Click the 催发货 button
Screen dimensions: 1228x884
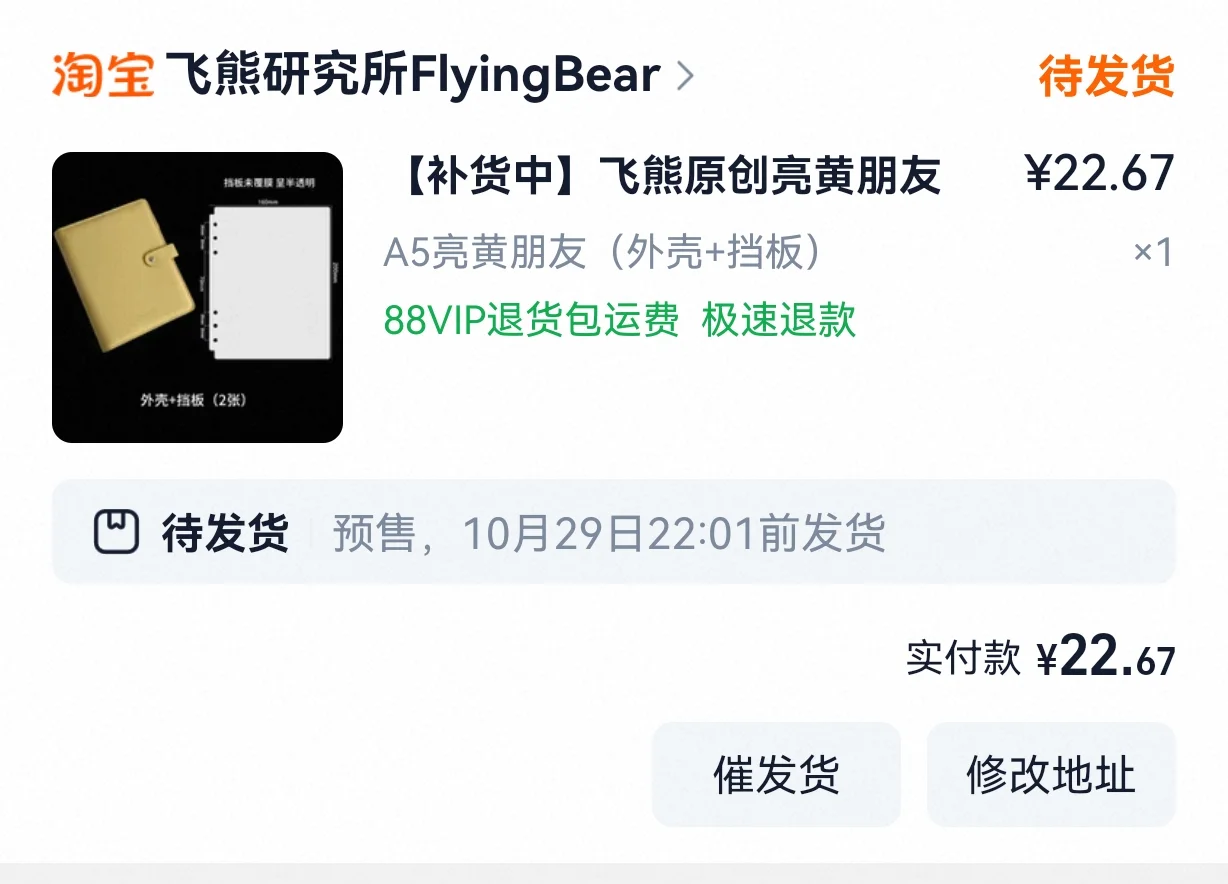(776, 774)
